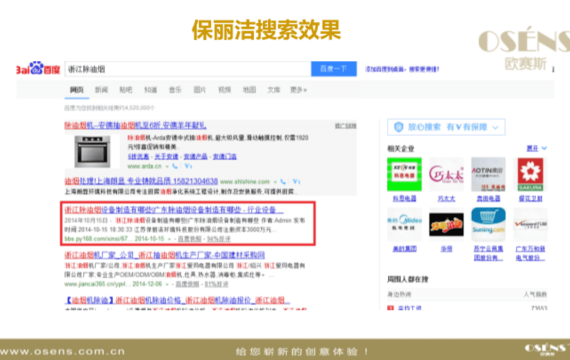This screenshot has height=360, width=570.
Task: Expand the 展开 arrow beside 相关企业
Action: click(544, 148)
